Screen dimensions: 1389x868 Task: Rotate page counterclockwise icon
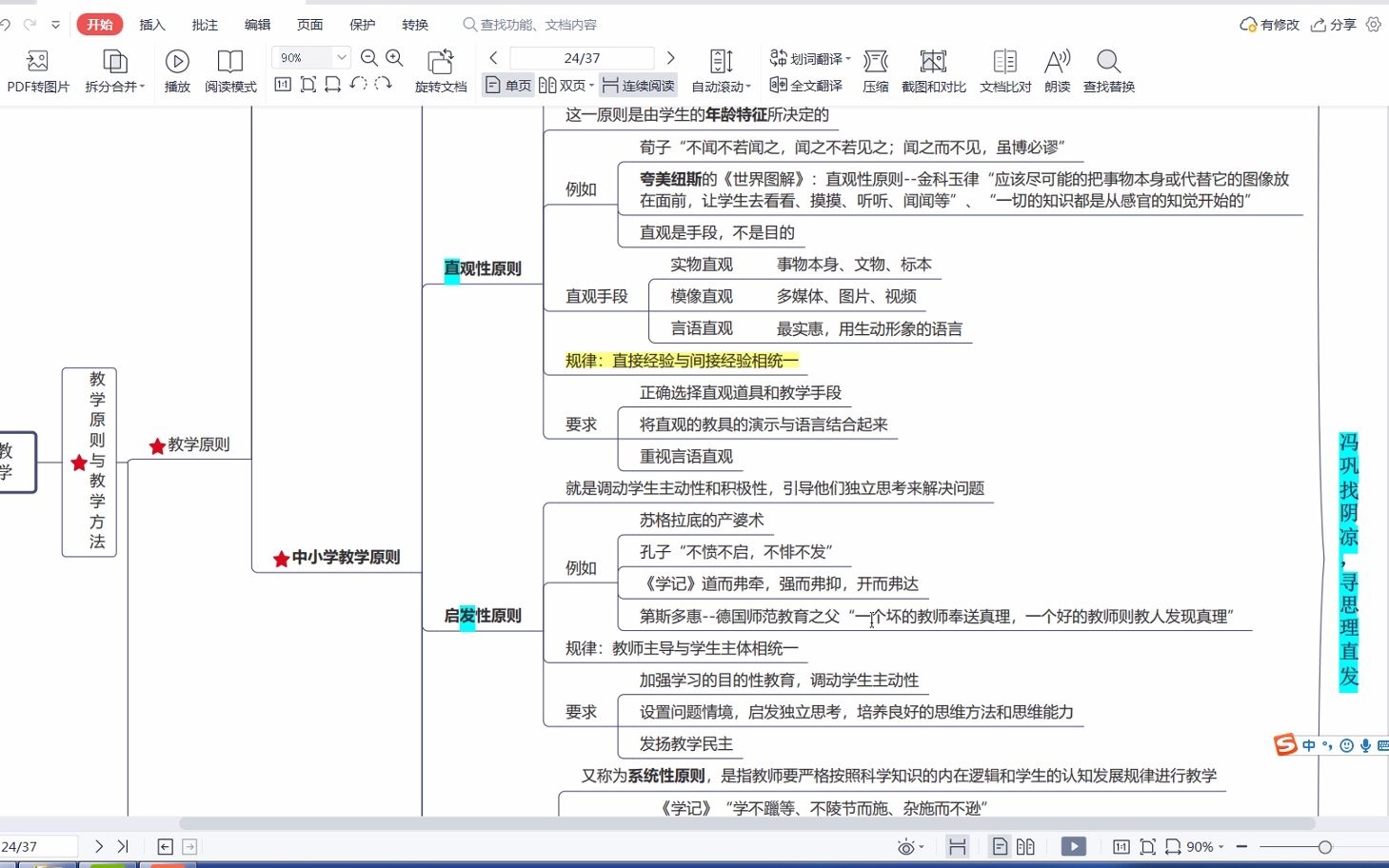pos(358,84)
